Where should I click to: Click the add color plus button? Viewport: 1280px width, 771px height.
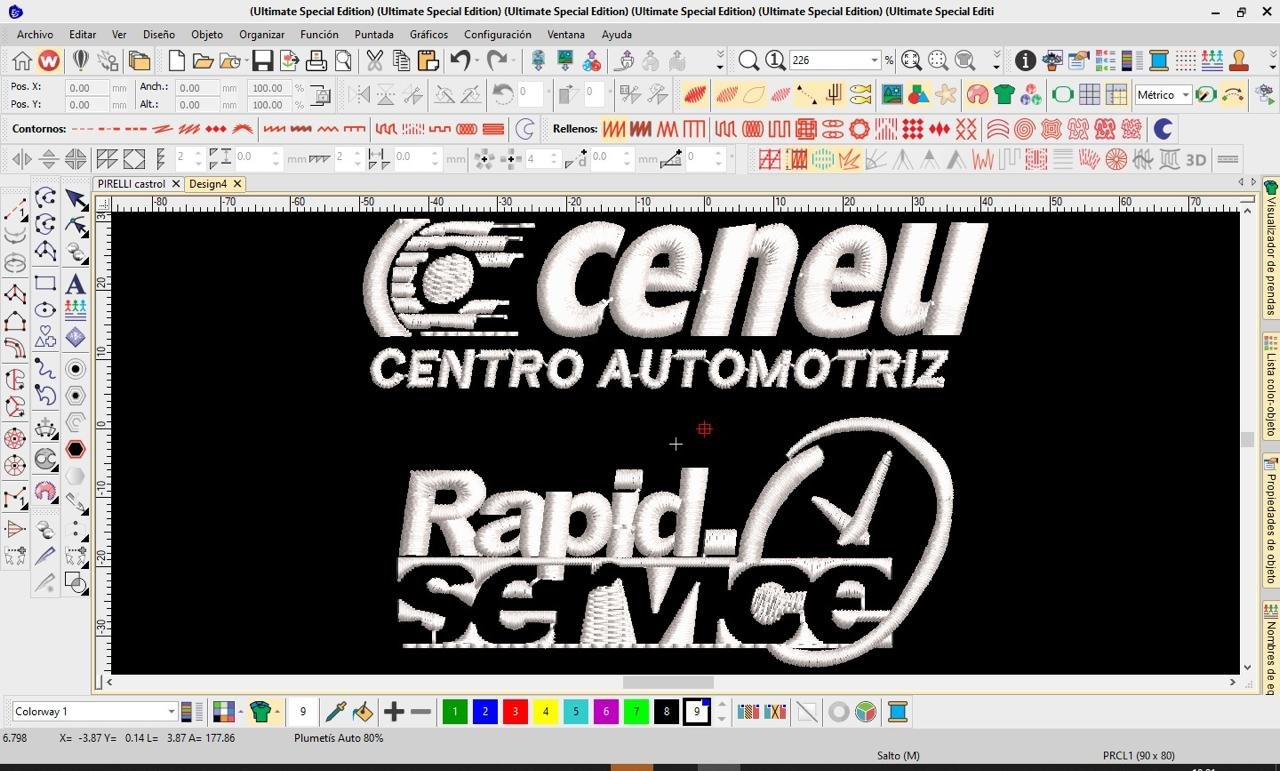pyautogui.click(x=394, y=712)
